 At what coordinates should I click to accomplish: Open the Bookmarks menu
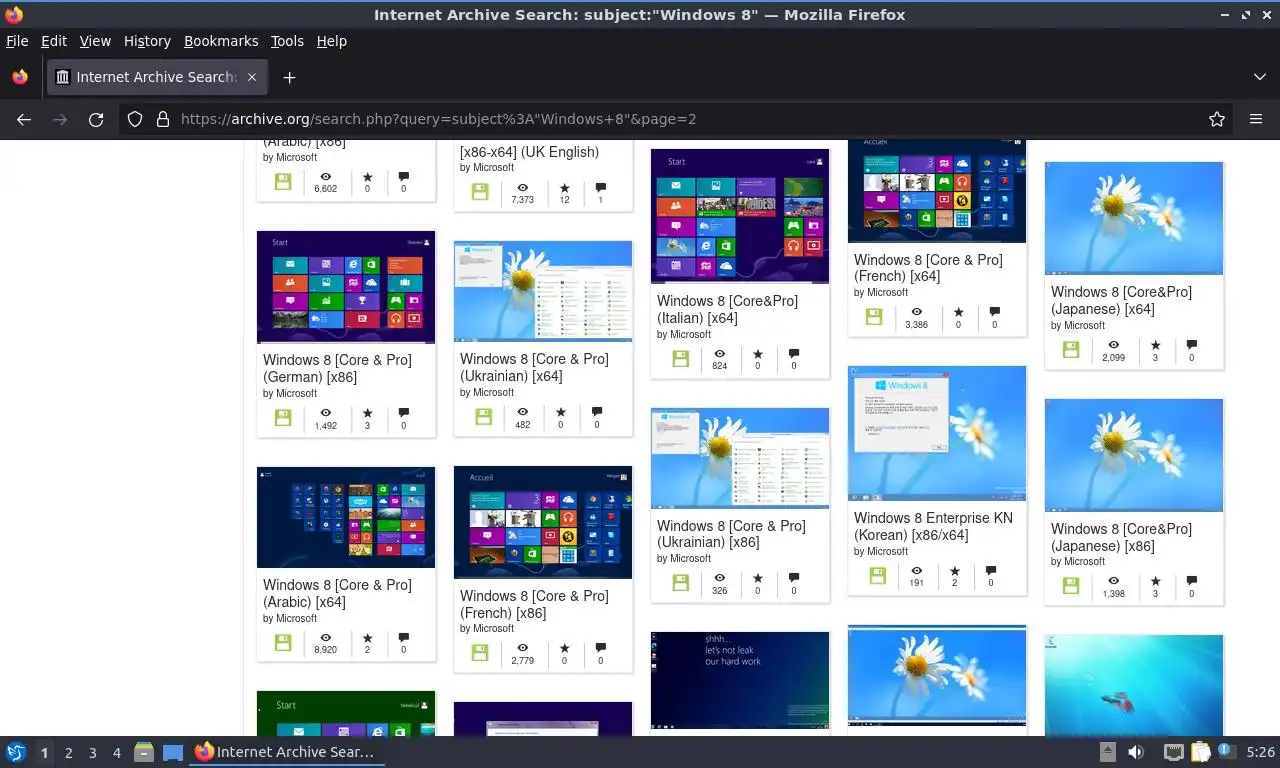[x=221, y=41]
